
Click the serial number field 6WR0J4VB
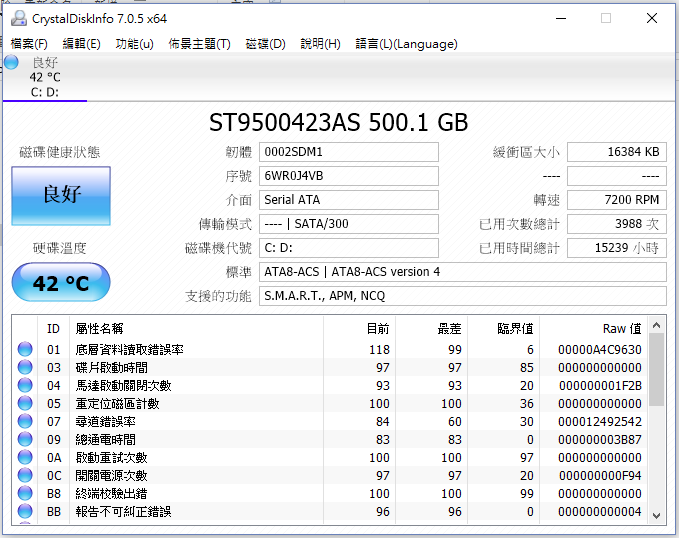tap(349, 176)
